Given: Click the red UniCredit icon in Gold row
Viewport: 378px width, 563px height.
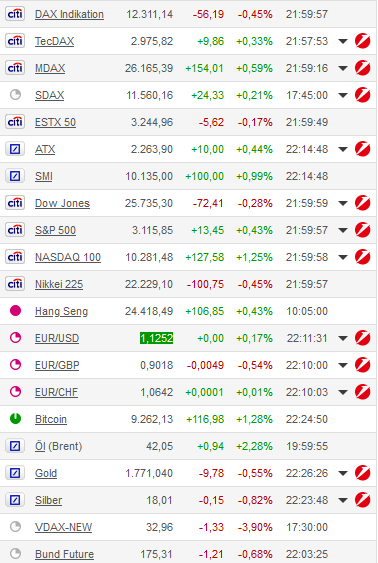Looking at the screenshot, I should point(363,473).
